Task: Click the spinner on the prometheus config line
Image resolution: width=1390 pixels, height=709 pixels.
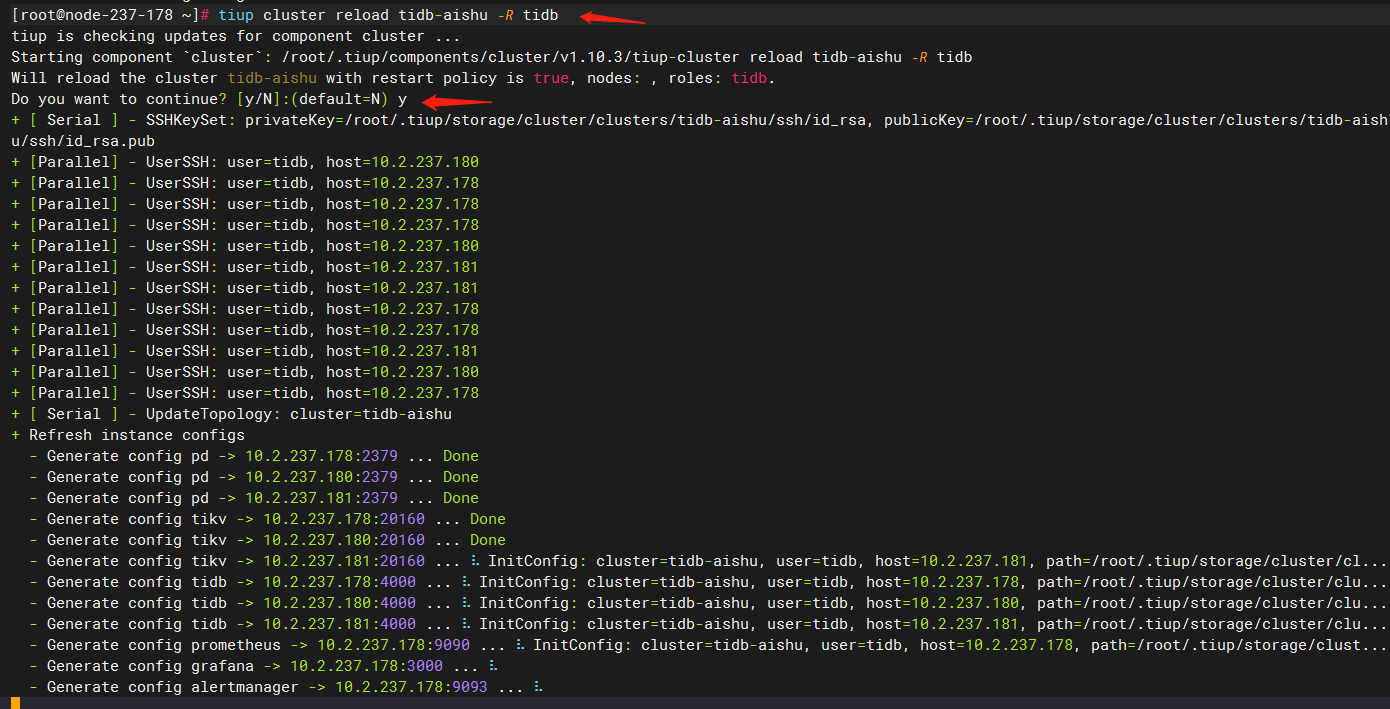Action: coord(520,645)
